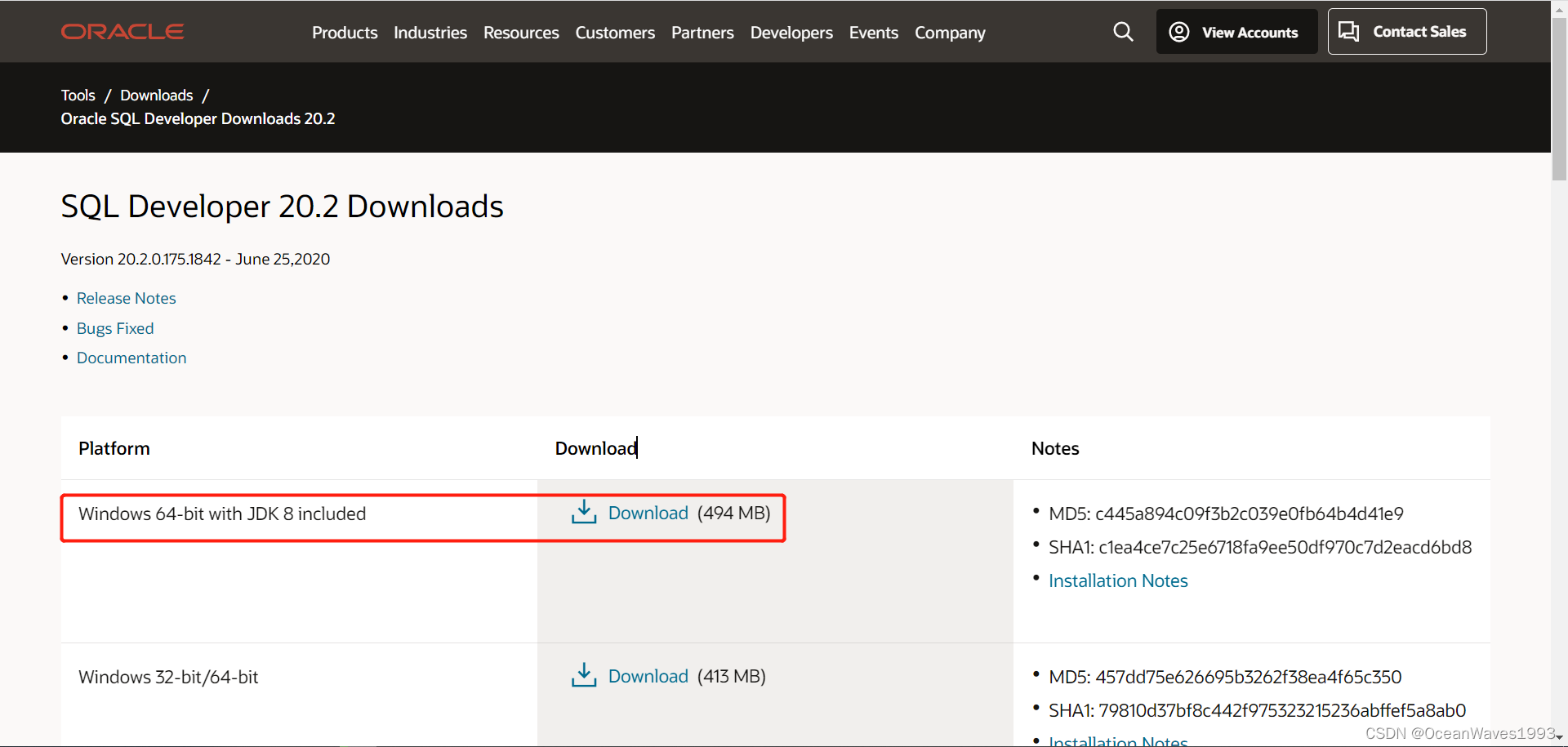The height and width of the screenshot is (747, 1568).
Task: Click the Contact Sales button
Action: [x=1407, y=32]
